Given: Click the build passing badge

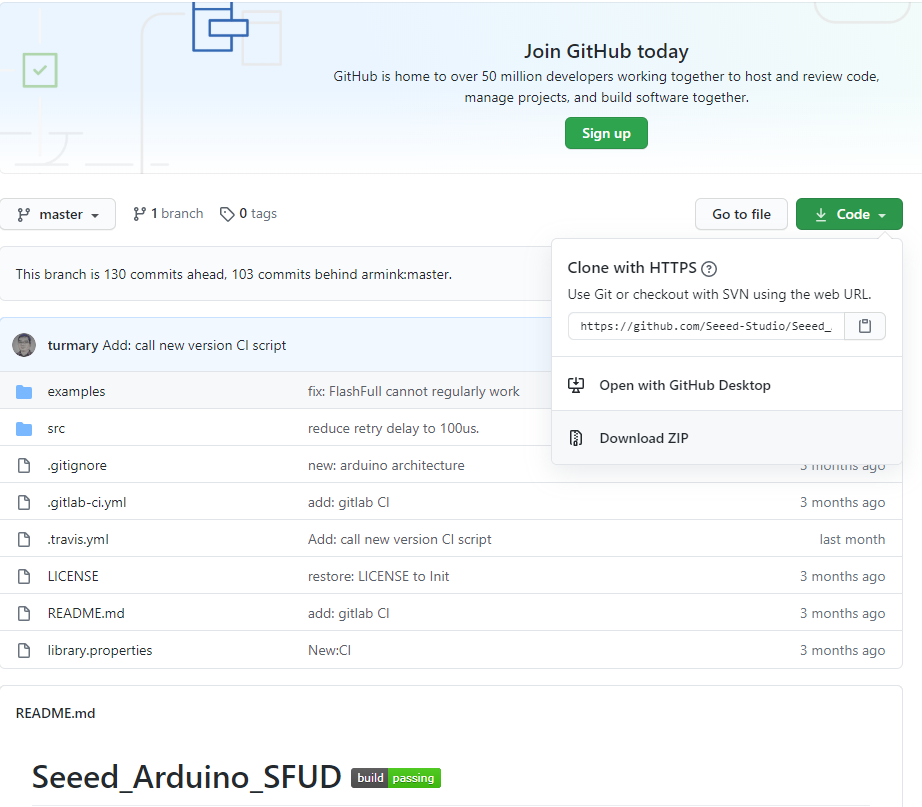Looking at the screenshot, I should (395, 778).
